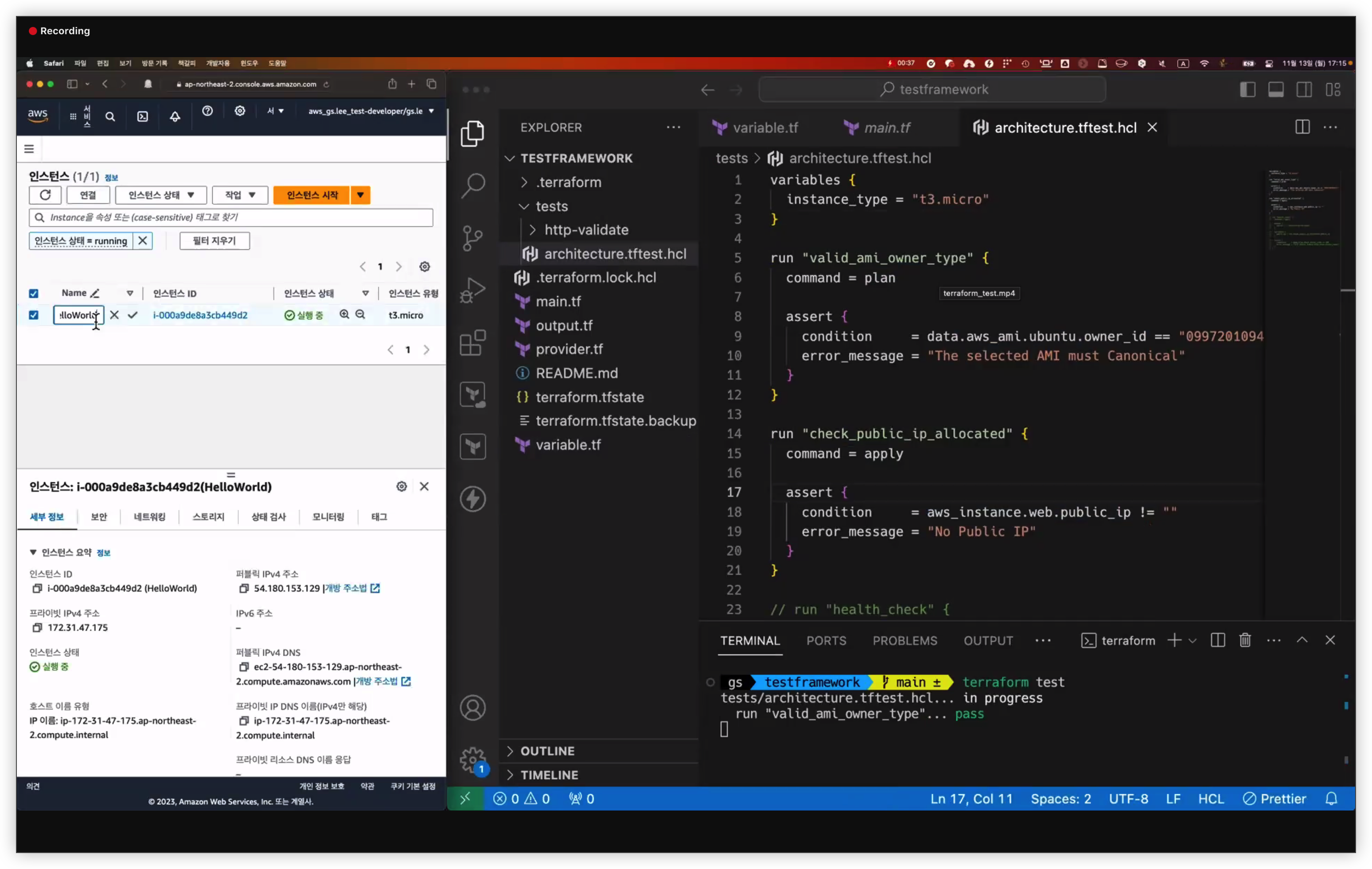Split the terminal panel
Screen dimensions: 1372x869
[1218, 640]
